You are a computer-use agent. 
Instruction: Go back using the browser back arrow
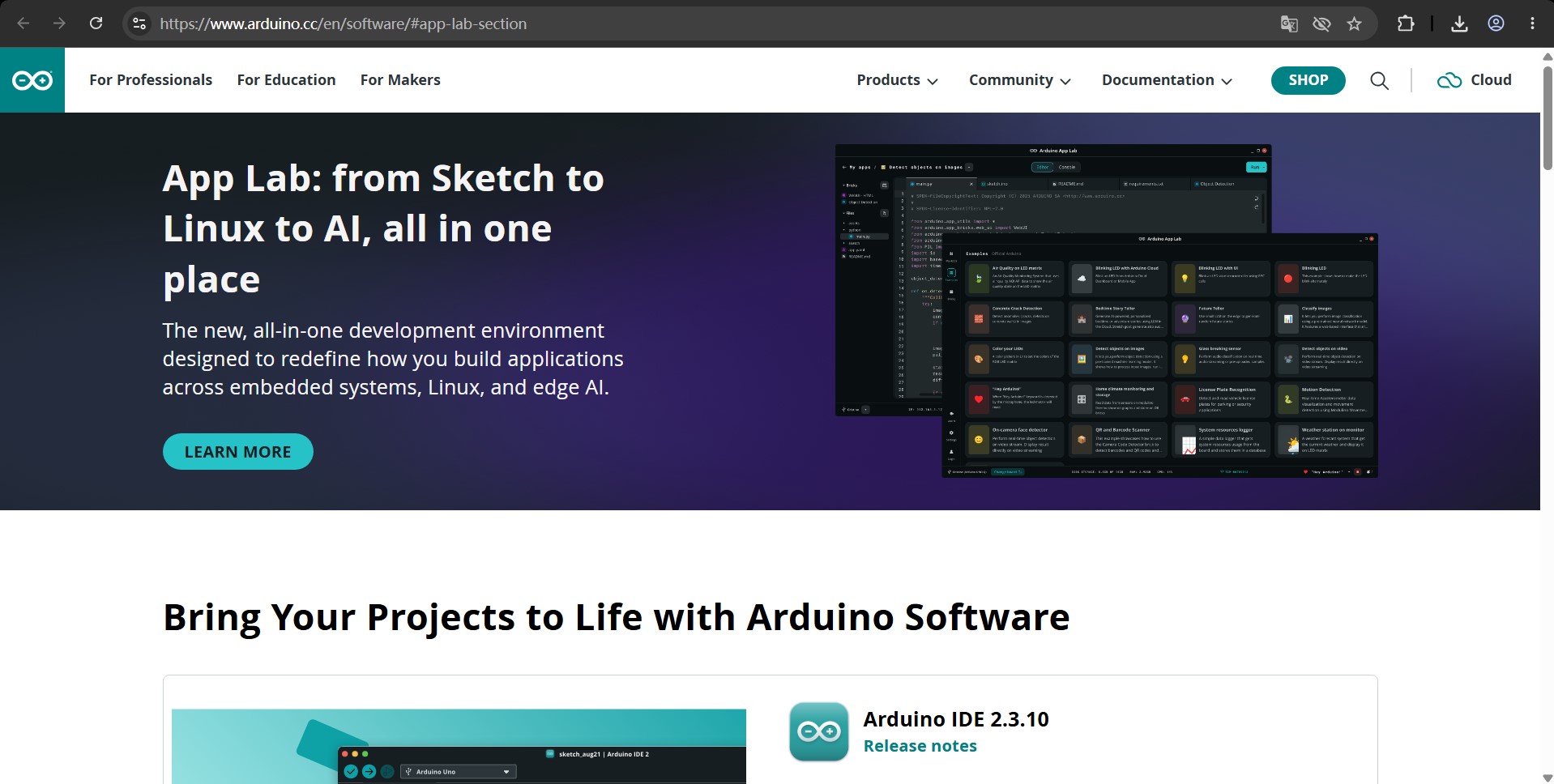tap(23, 23)
